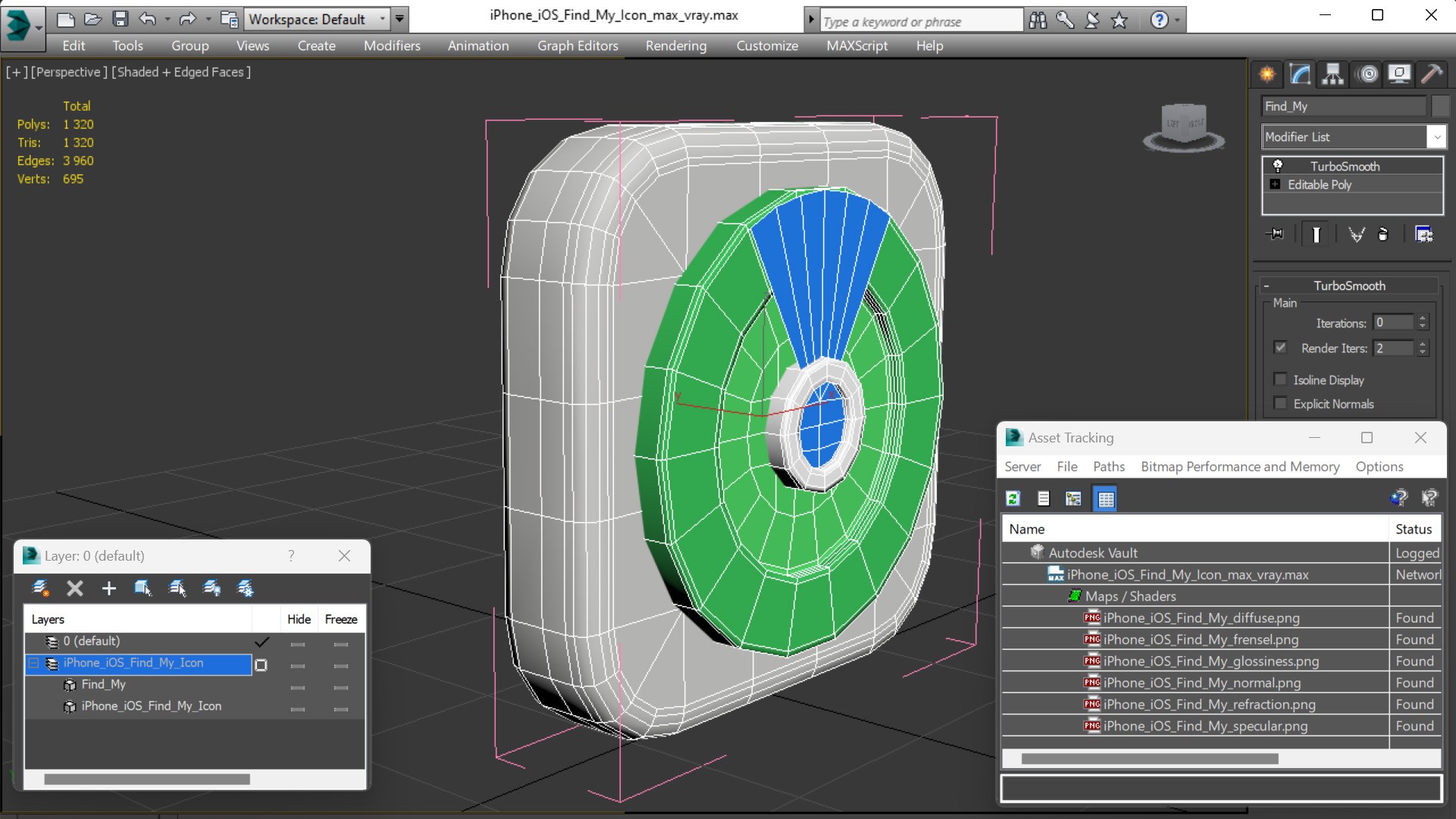This screenshot has width=1456, height=819.
Task: Open file using the folder icon
Action: (93, 19)
